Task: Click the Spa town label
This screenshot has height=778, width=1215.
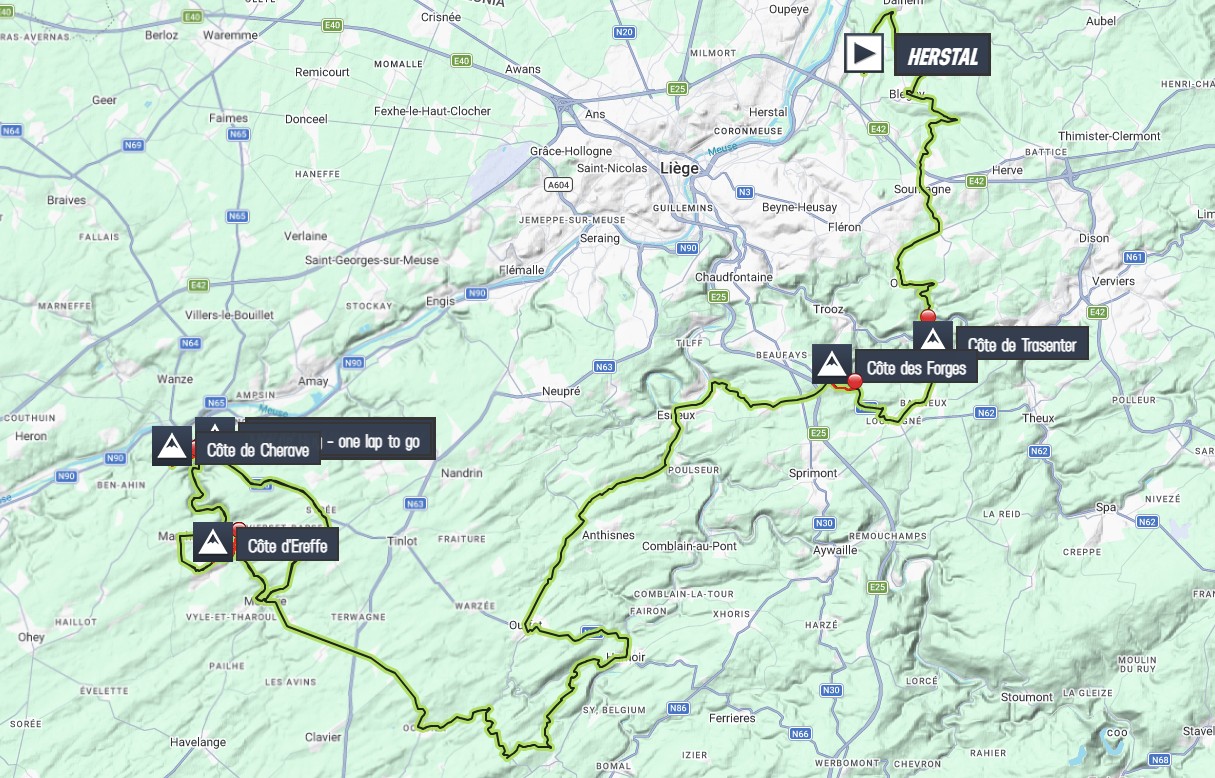Action: pyautogui.click(x=1105, y=507)
